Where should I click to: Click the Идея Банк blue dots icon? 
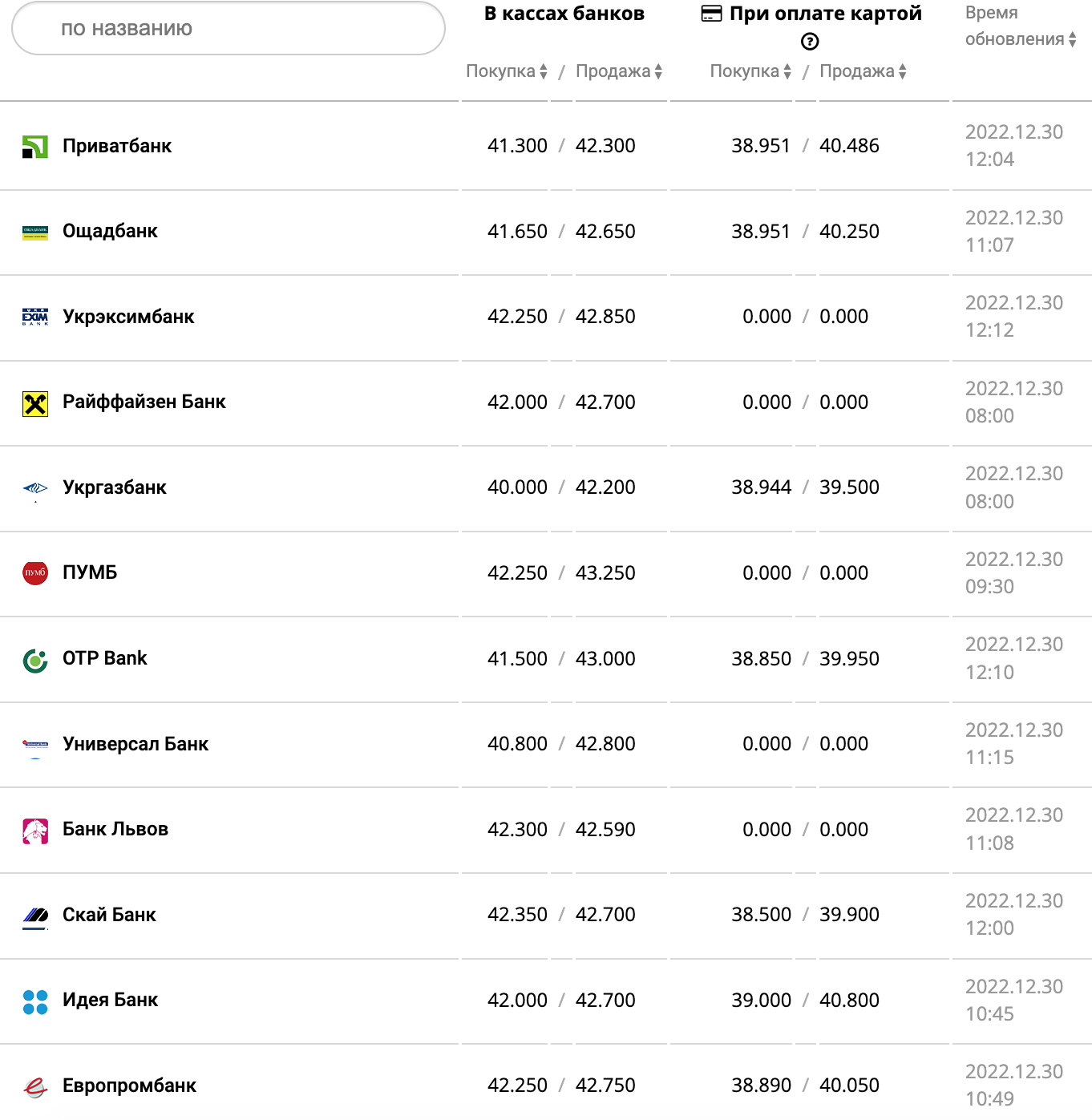(x=35, y=1001)
